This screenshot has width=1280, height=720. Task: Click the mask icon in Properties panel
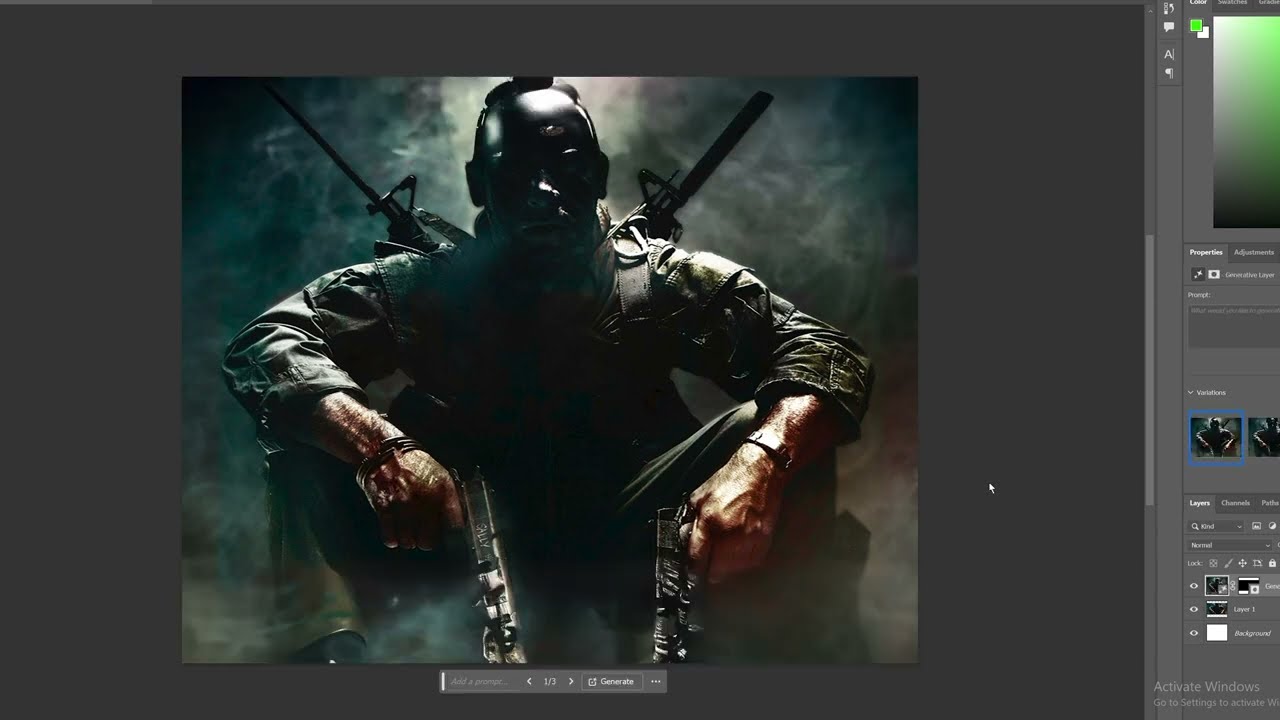pos(1214,274)
